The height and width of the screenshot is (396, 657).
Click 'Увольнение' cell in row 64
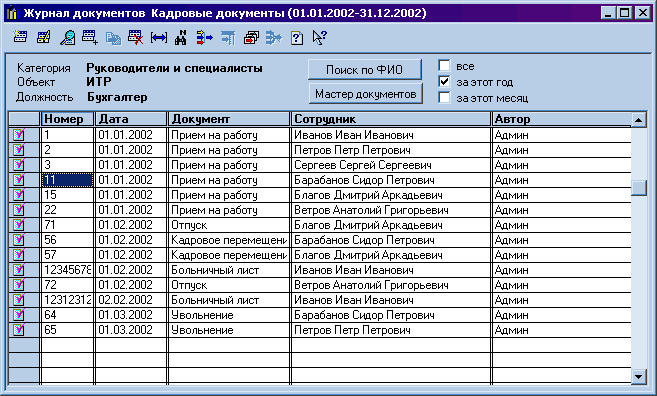tap(229, 315)
